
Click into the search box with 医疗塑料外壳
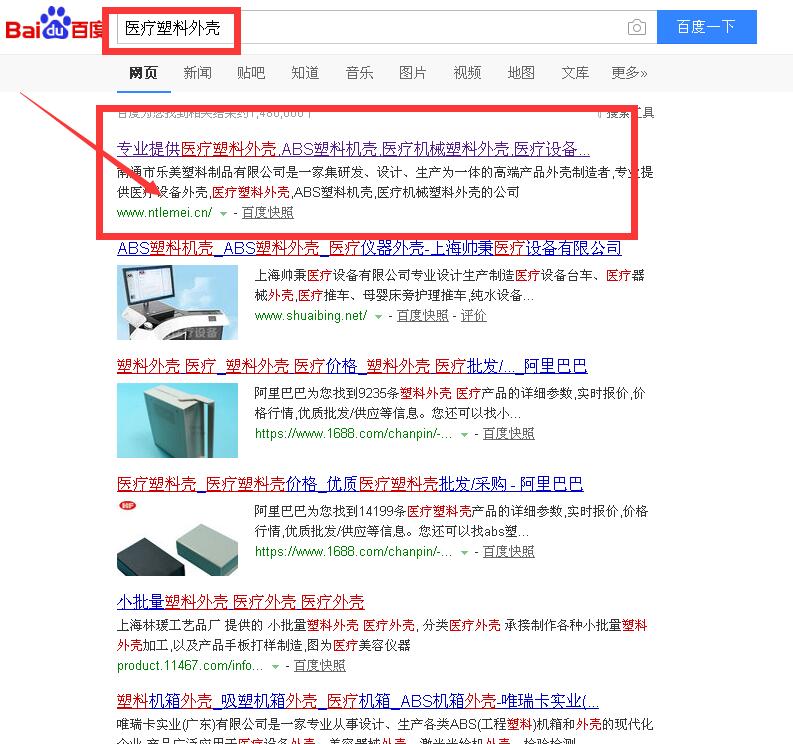(x=372, y=27)
